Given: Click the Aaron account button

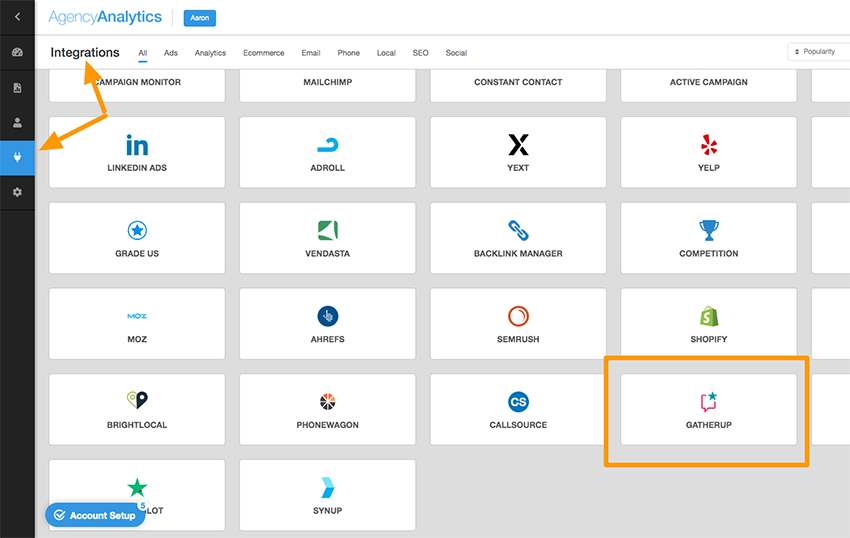Looking at the screenshot, I should [x=199, y=18].
